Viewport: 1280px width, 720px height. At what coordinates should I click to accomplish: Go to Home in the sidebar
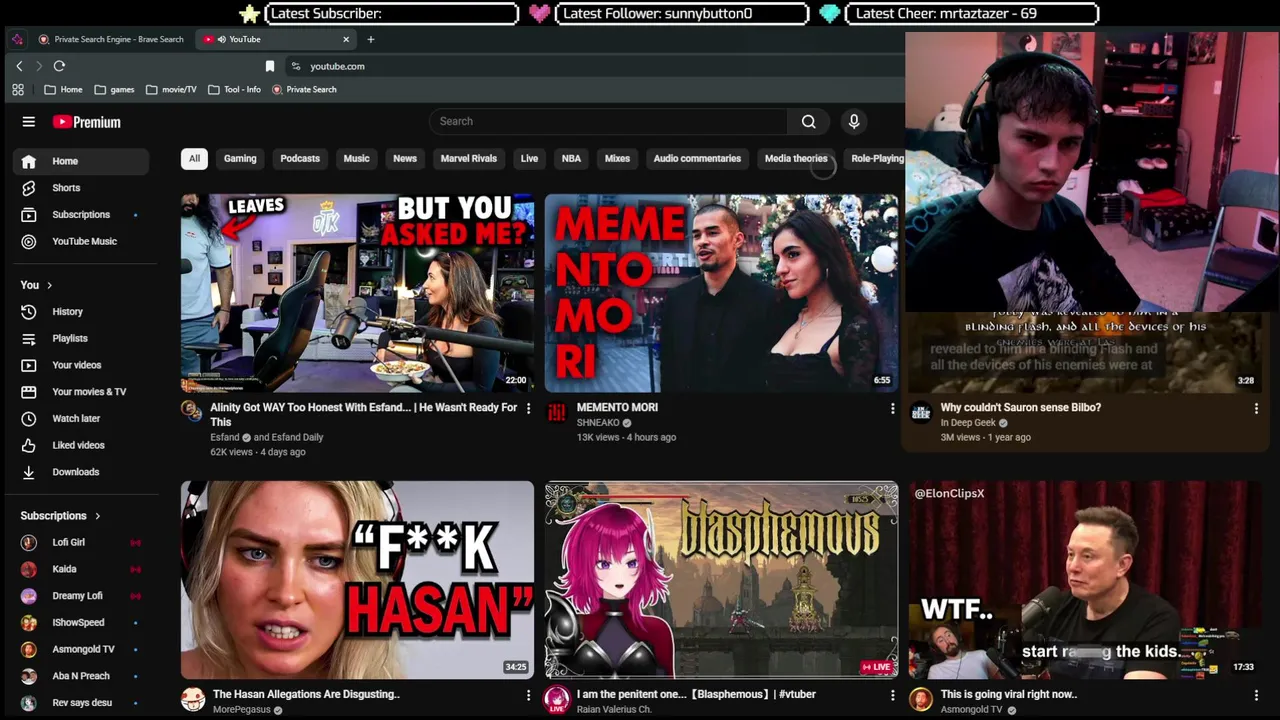[x=80, y=161]
